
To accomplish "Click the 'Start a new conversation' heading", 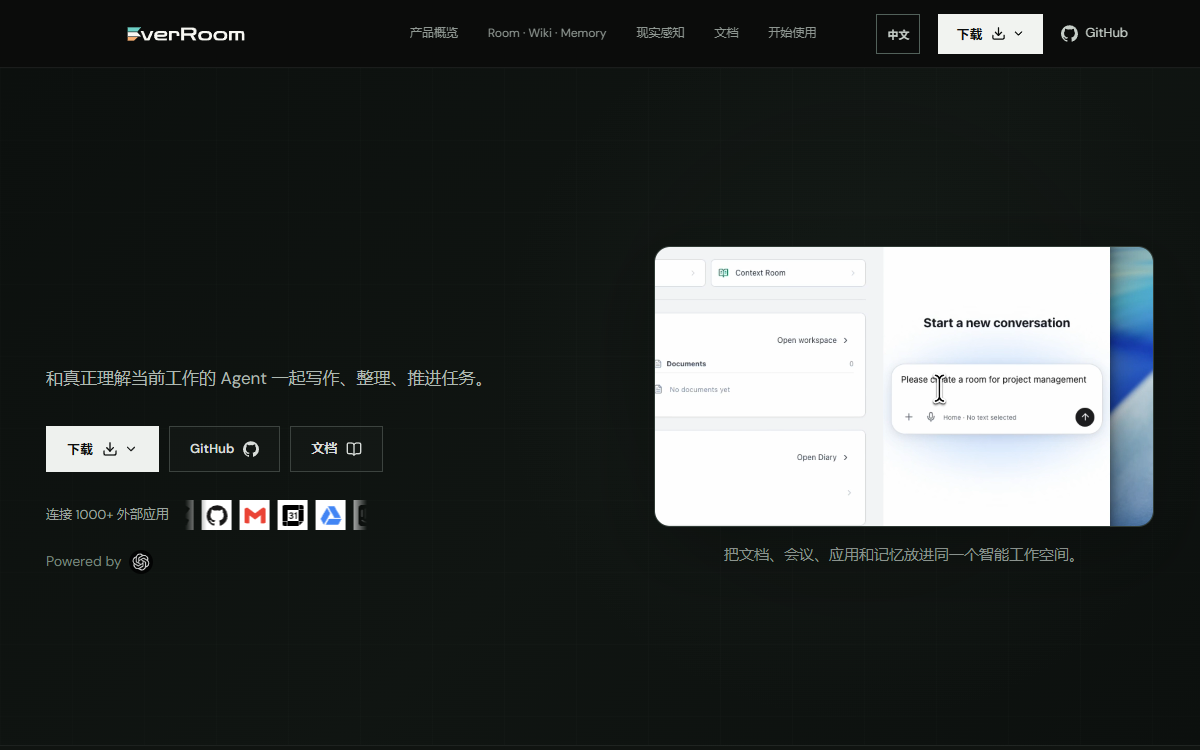I will 996,323.
